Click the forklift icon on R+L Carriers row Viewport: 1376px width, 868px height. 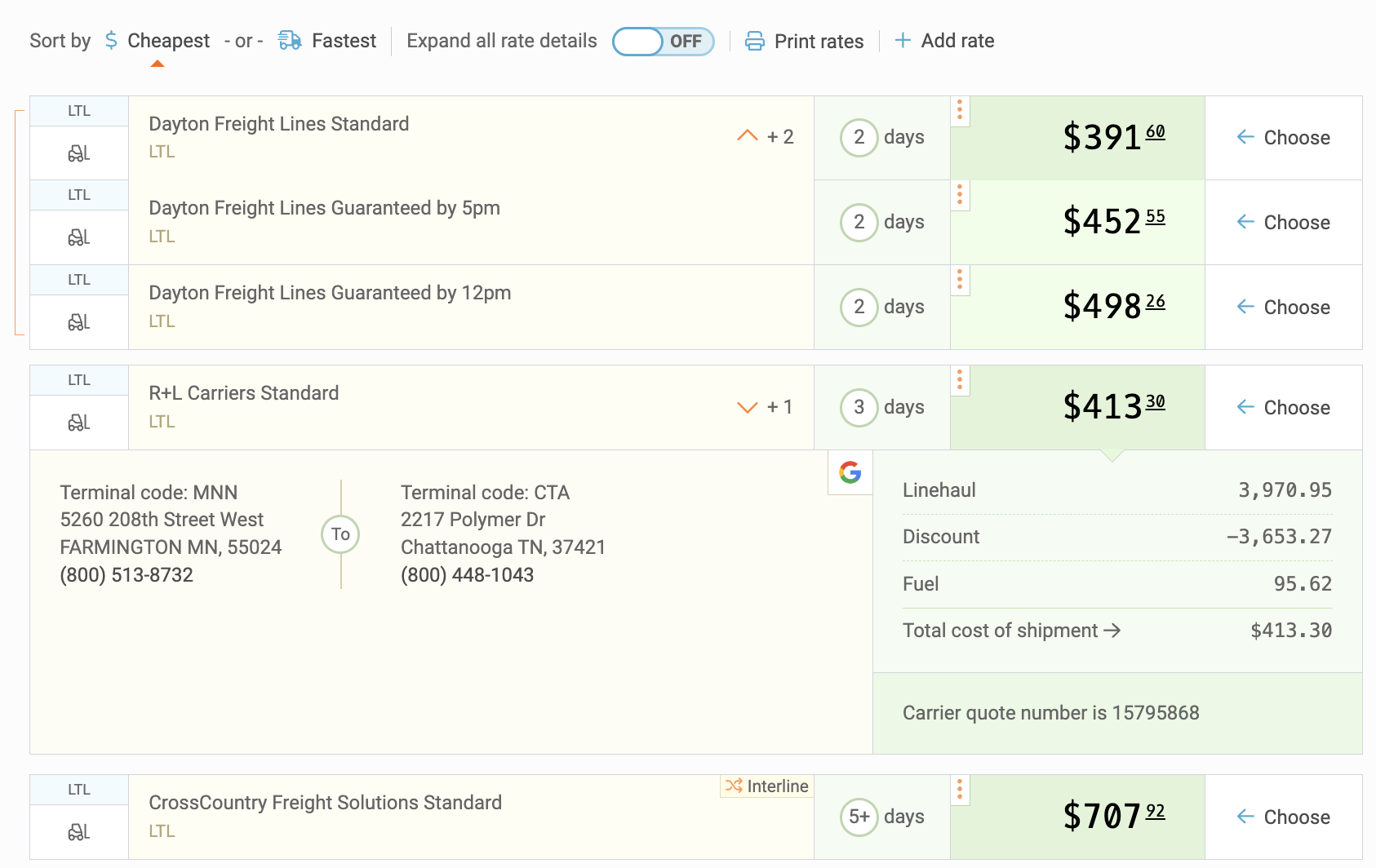78,421
